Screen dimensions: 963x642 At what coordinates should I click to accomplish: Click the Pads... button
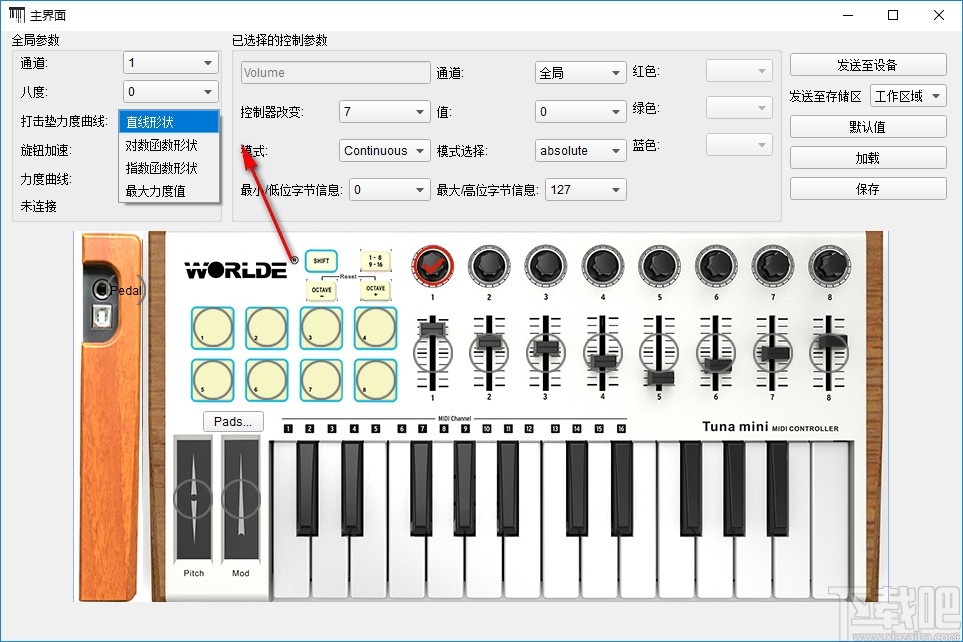(x=232, y=421)
